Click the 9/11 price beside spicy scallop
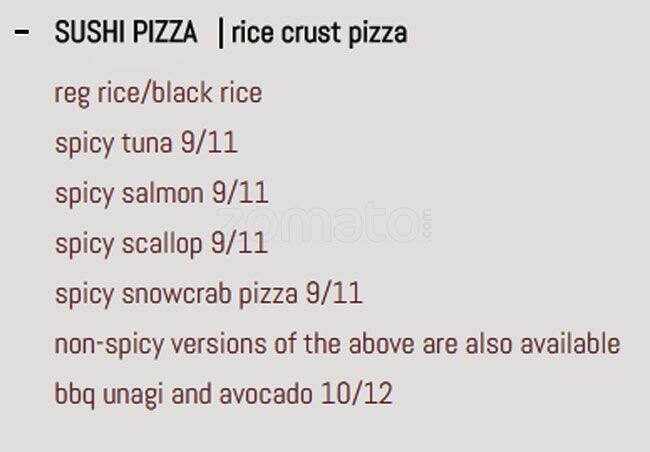Viewport: 650px width, 452px height. click(x=239, y=243)
